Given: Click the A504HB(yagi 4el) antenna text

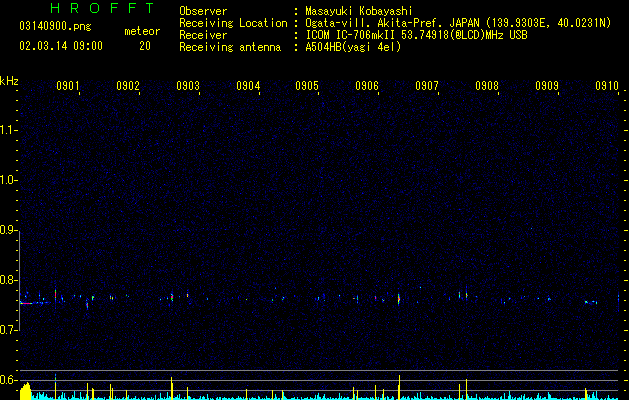Looking at the screenshot, I should [x=353, y=47].
